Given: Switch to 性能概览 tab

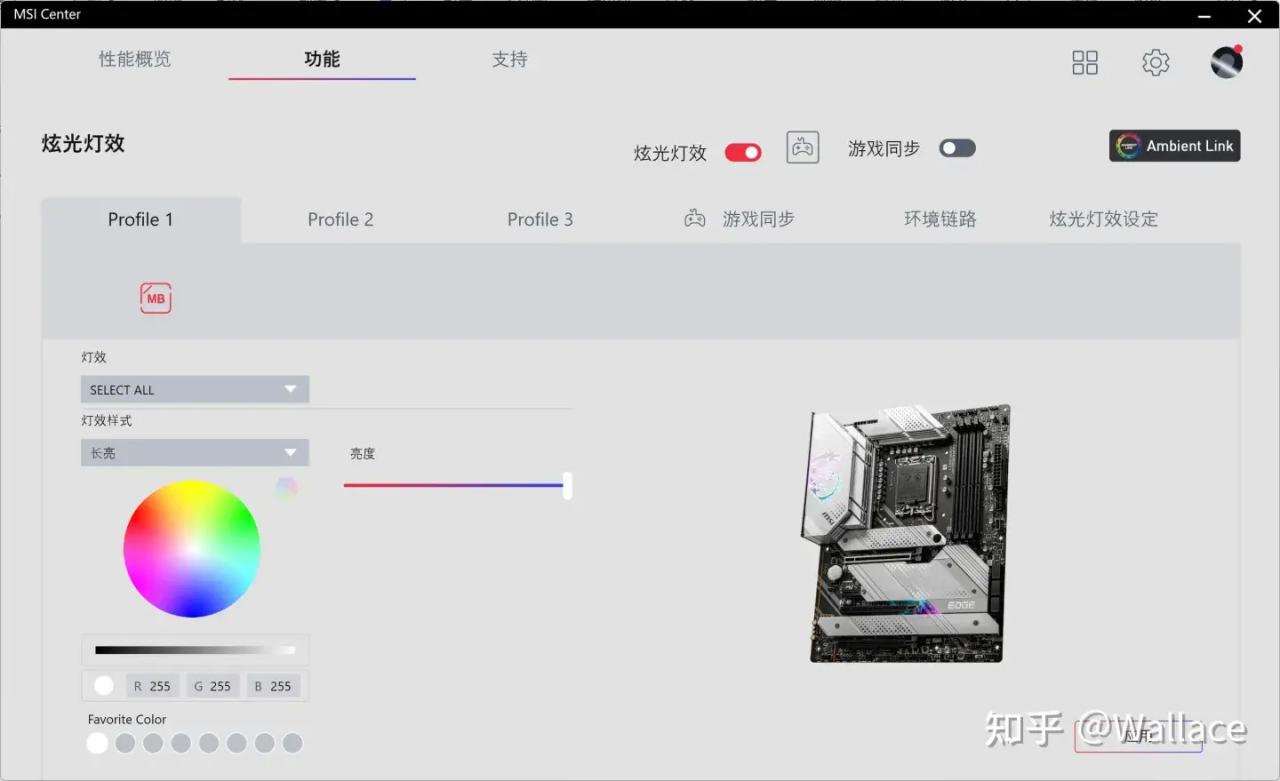Looking at the screenshot, I should [x=135, y=59].
